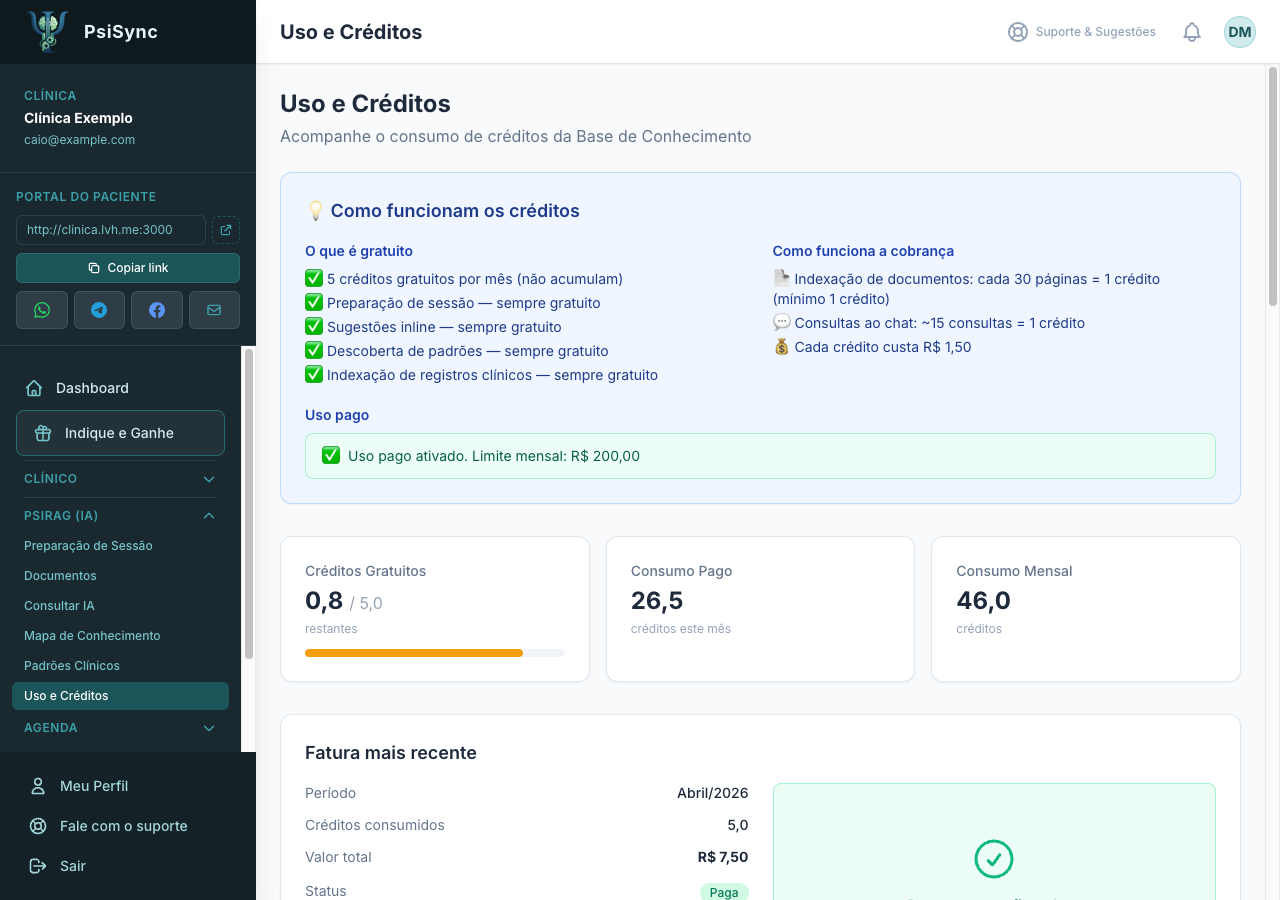Share the portal link via Facebook
Screen dimensions: 1280x900
coord(157,310)
